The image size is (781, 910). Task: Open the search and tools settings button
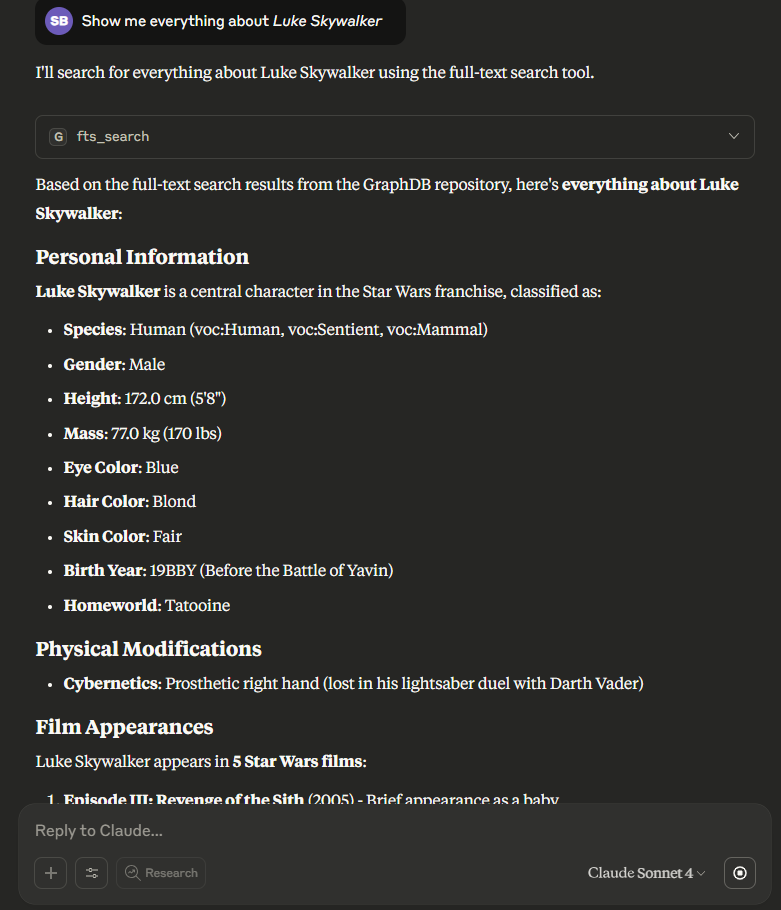click(92, 873)
